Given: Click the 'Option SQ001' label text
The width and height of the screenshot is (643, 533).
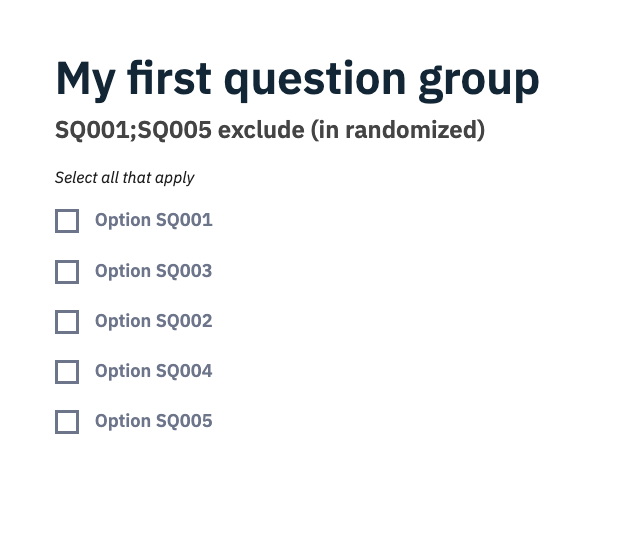Looking at the screenshot, I should tap(153, 220).
